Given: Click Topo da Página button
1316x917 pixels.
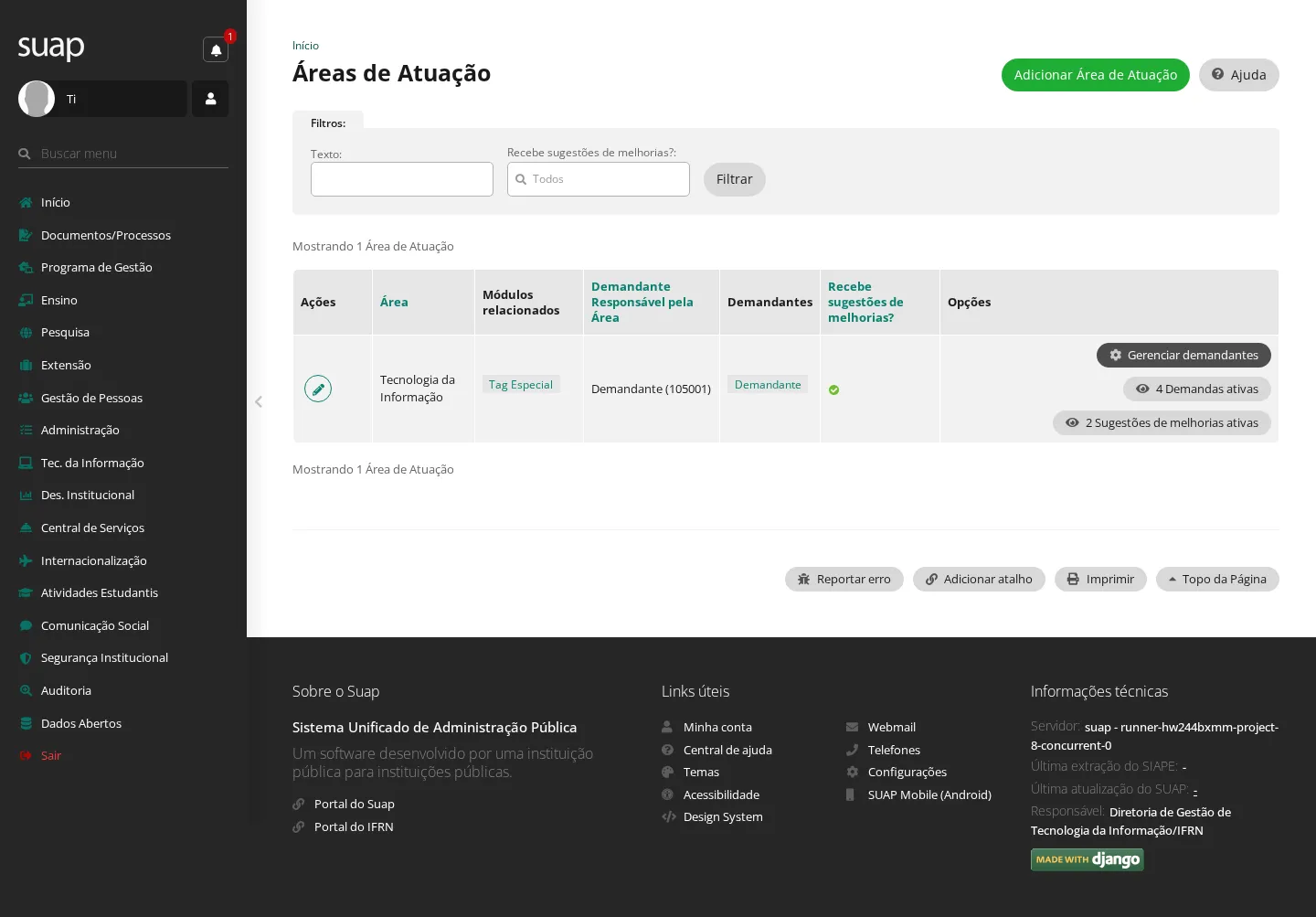Looking at the screenshot, I should [1217, 579].
